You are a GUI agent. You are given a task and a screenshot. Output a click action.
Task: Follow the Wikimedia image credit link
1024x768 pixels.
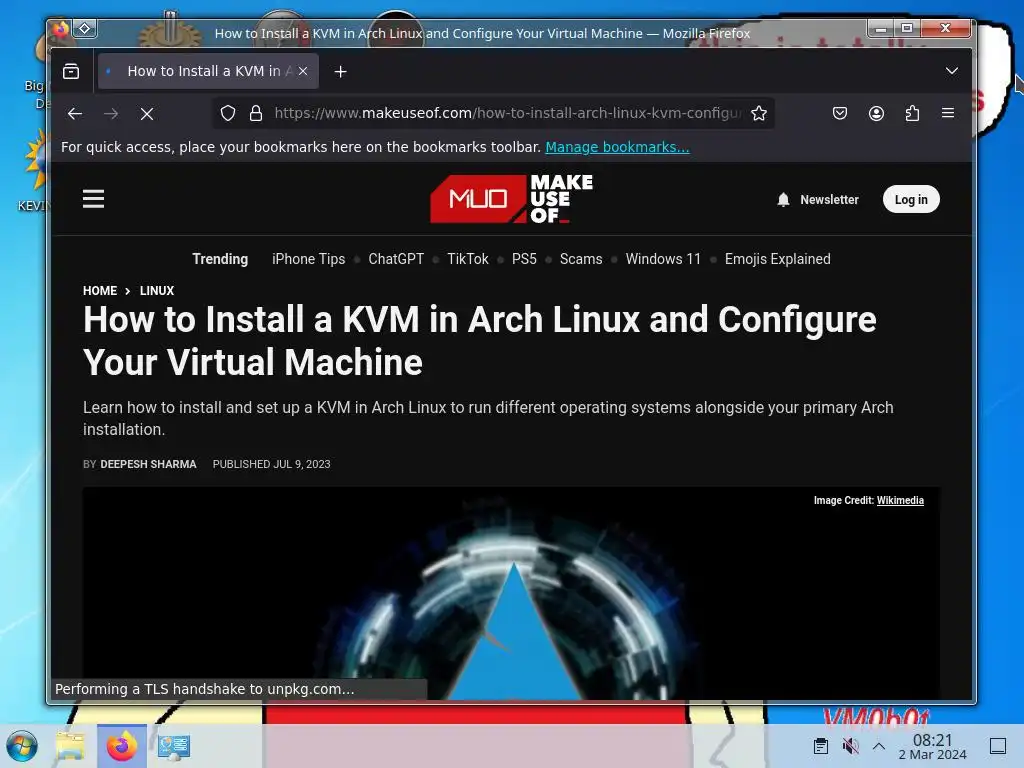pyautogui.click(x=900, y=500)
